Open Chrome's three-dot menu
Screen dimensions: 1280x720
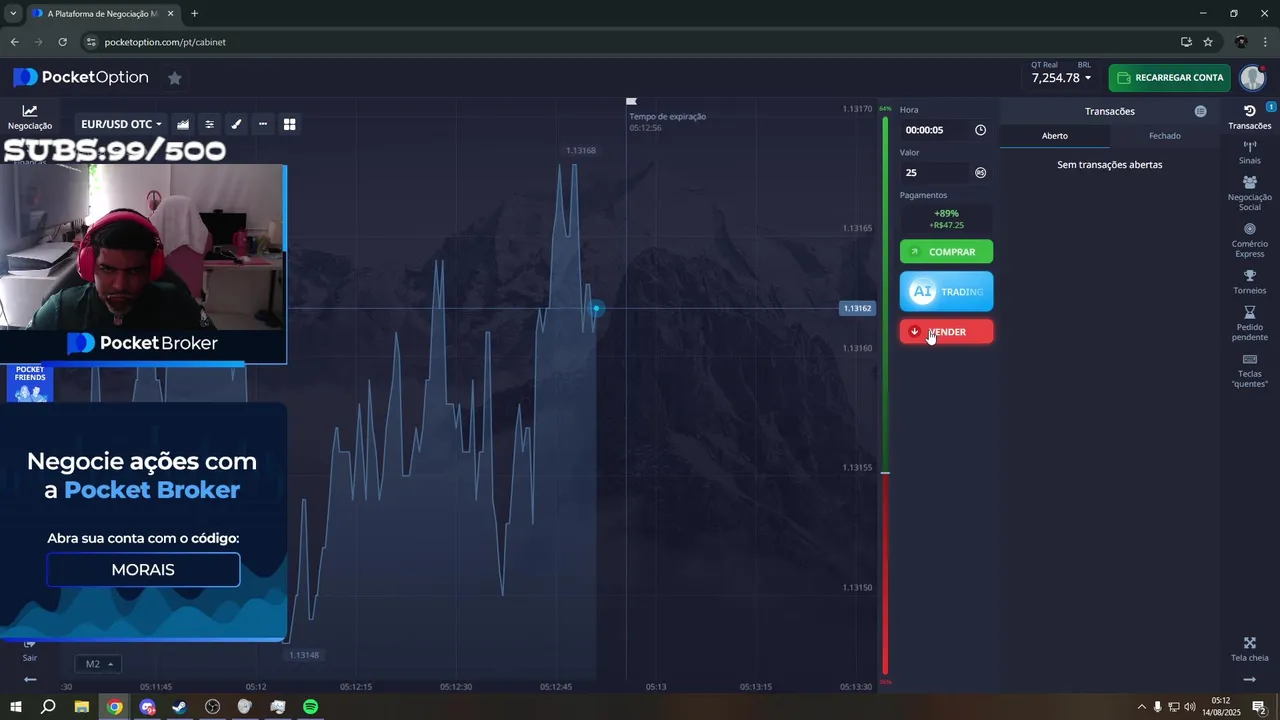point(1265,42)
